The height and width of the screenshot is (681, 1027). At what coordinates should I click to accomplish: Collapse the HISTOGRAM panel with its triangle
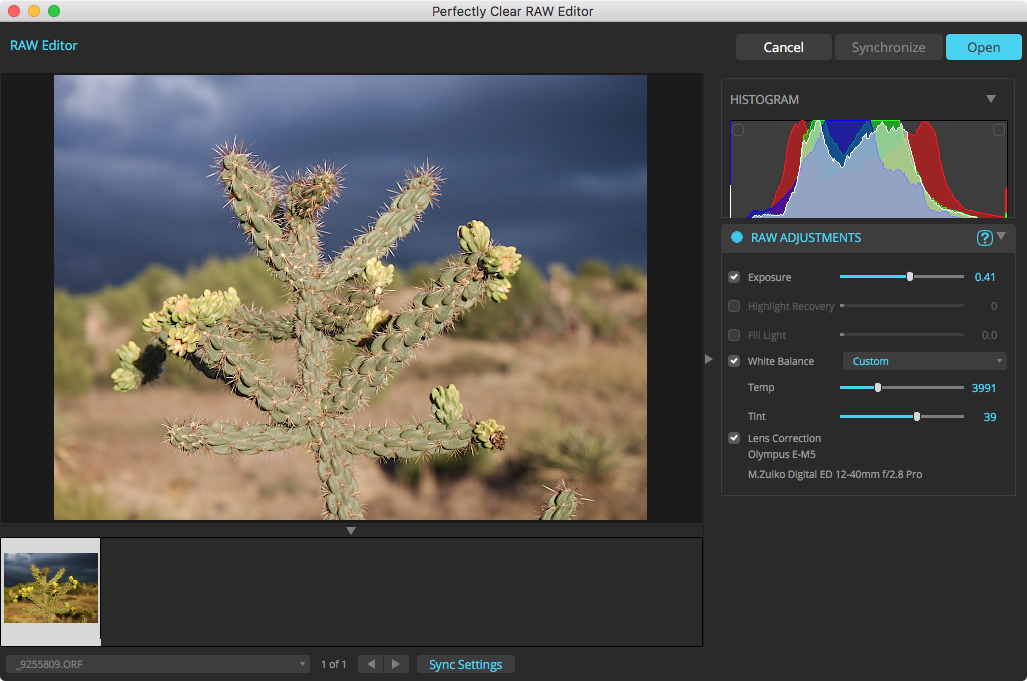tap(991, 99)
